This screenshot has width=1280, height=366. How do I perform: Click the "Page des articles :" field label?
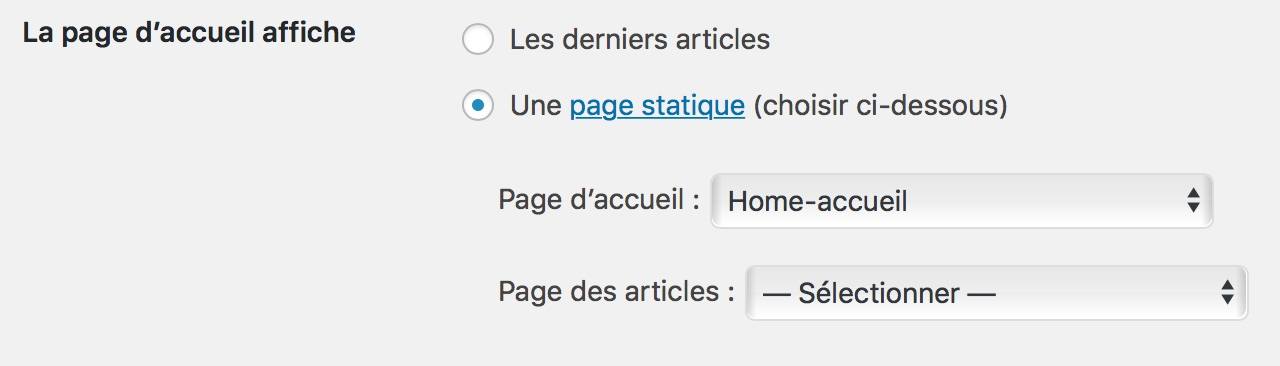click(x=616, y=292)
